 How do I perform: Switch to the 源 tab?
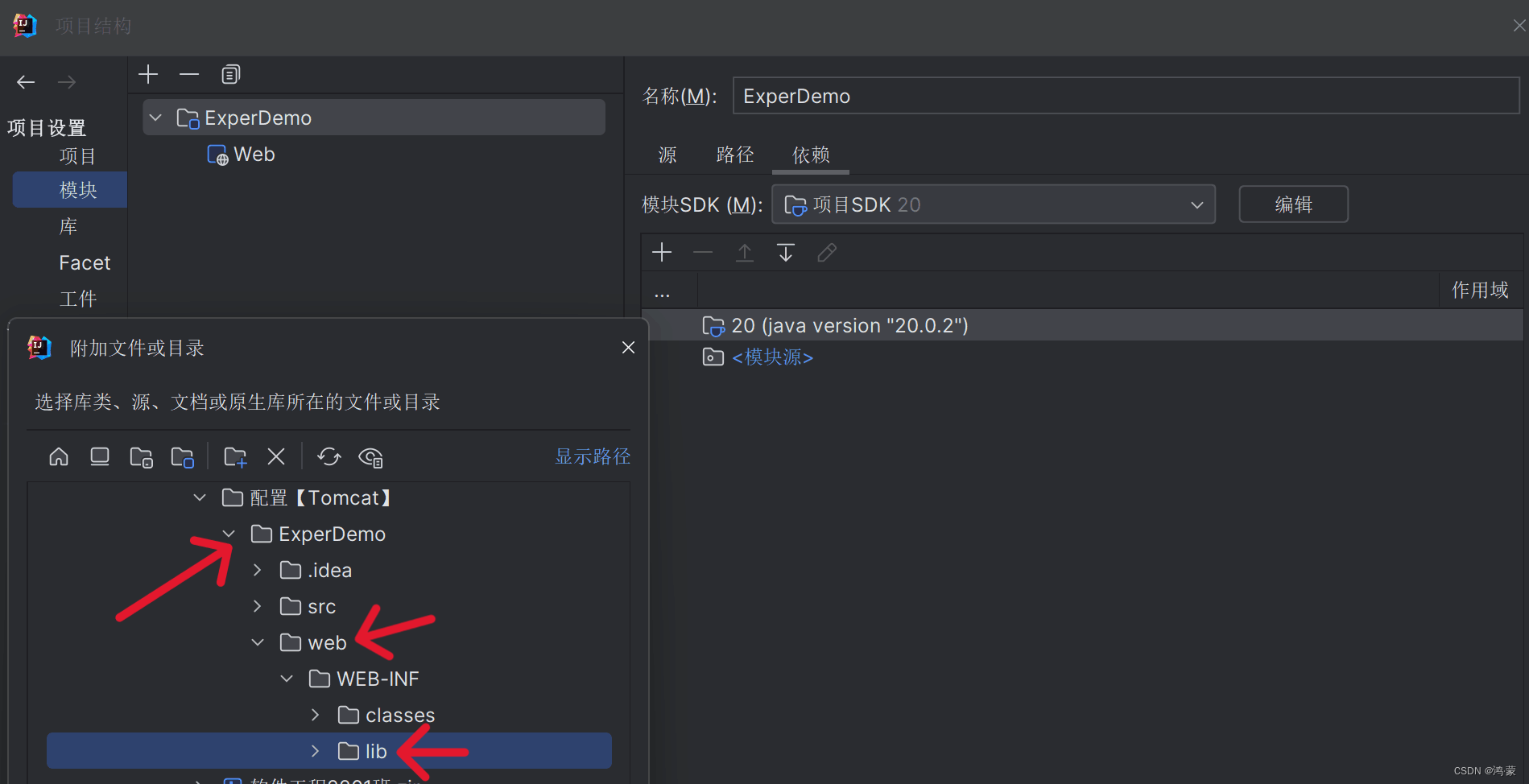667,155
